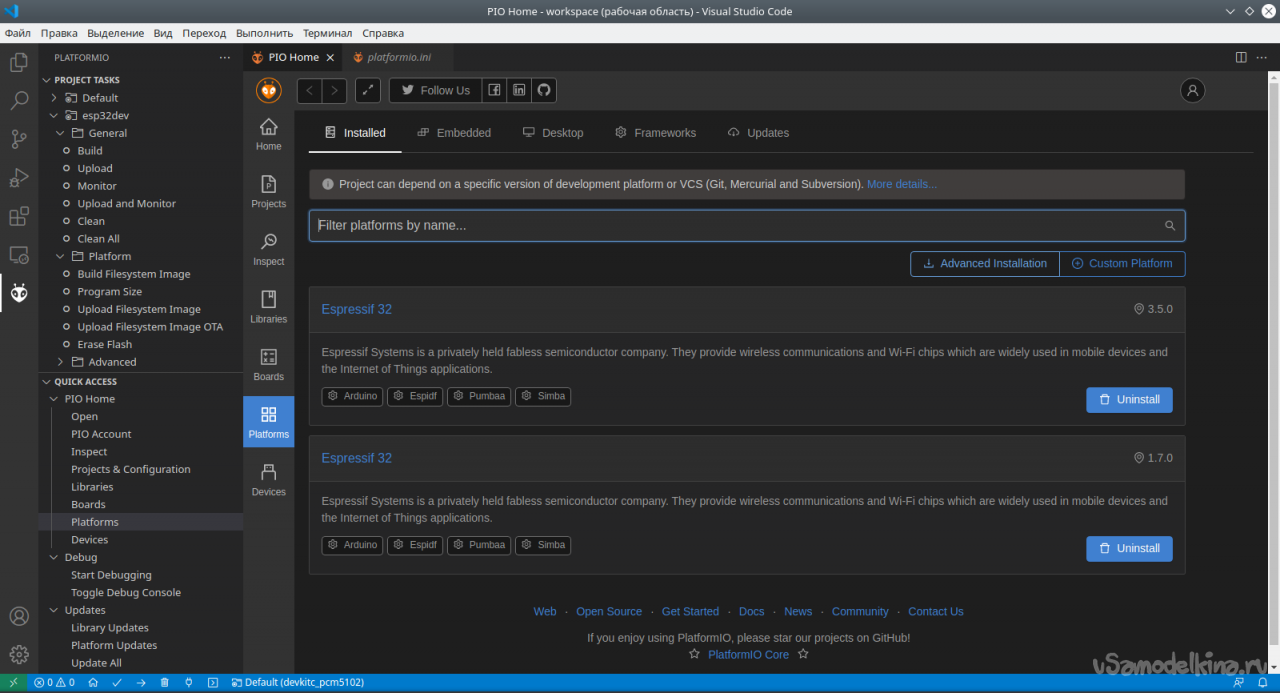Focus the Filter platforms by name field
The height and width of the screenshot is (693, 1280).
tap(747, 226)
